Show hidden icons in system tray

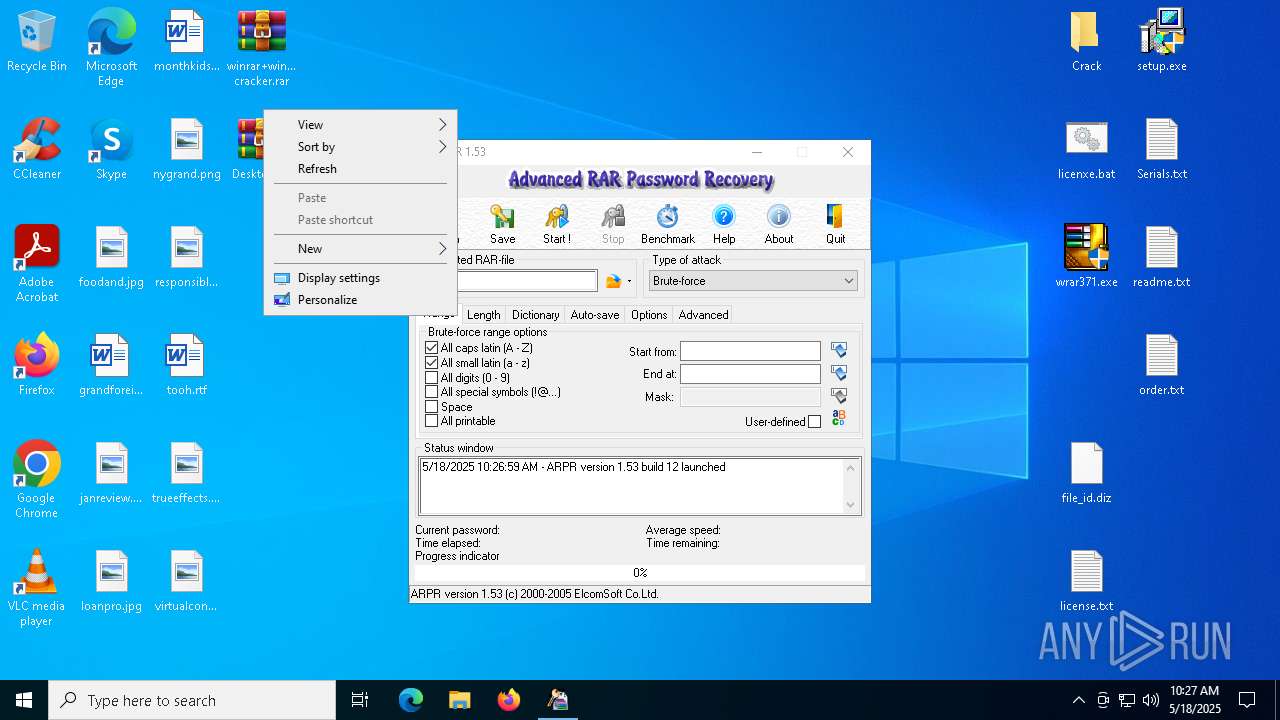pyautogui.click(x=1078, y=700)
